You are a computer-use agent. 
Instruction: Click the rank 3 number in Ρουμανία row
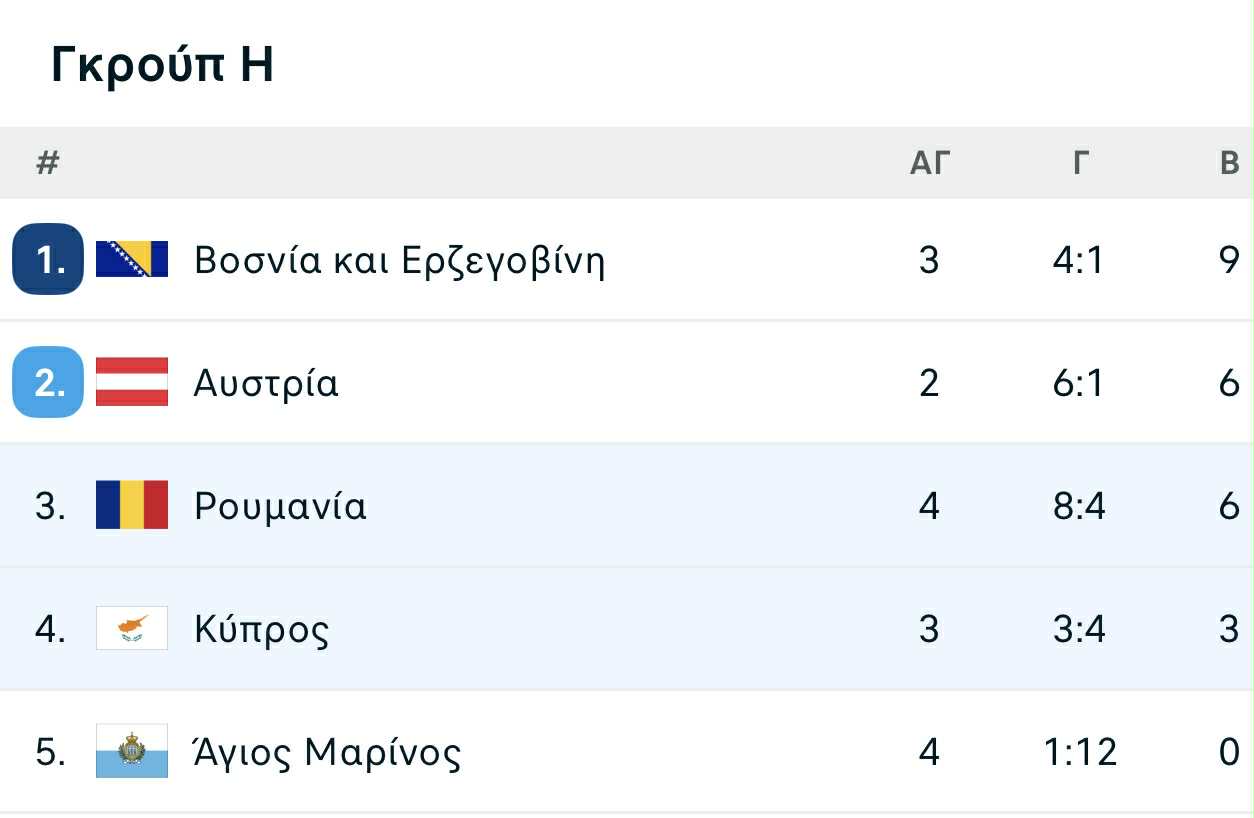pos(50,506)
